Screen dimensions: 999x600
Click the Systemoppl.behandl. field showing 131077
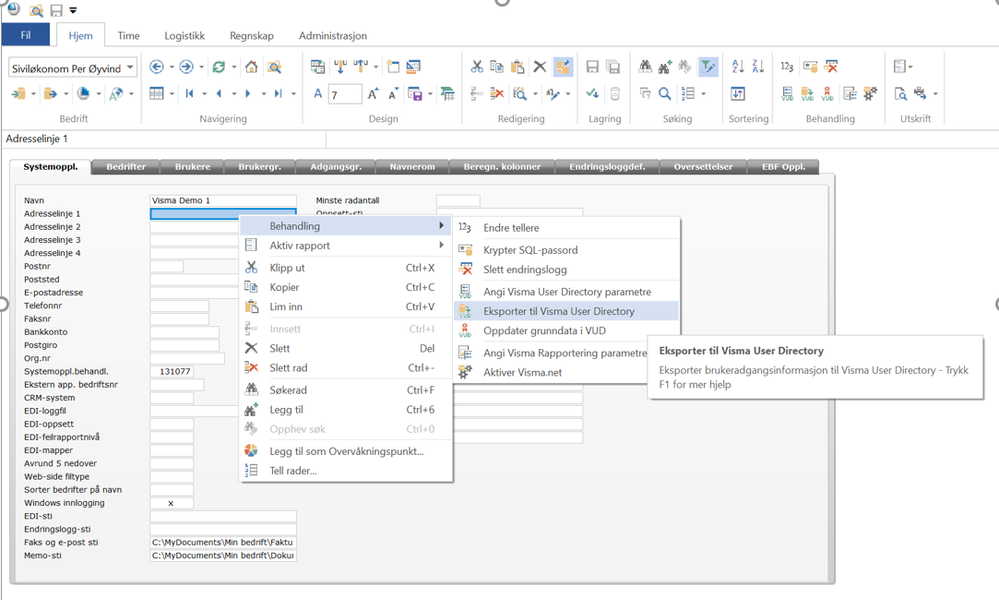[x=171, y=371]
